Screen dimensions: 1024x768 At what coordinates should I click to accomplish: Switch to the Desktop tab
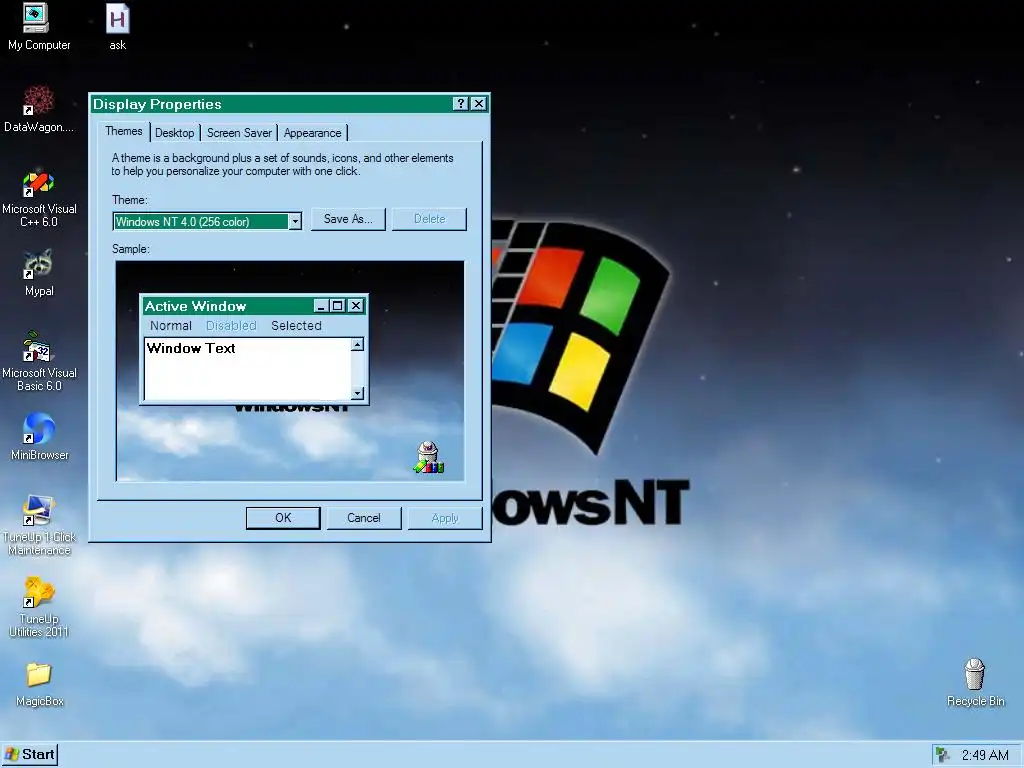[174, 133]
